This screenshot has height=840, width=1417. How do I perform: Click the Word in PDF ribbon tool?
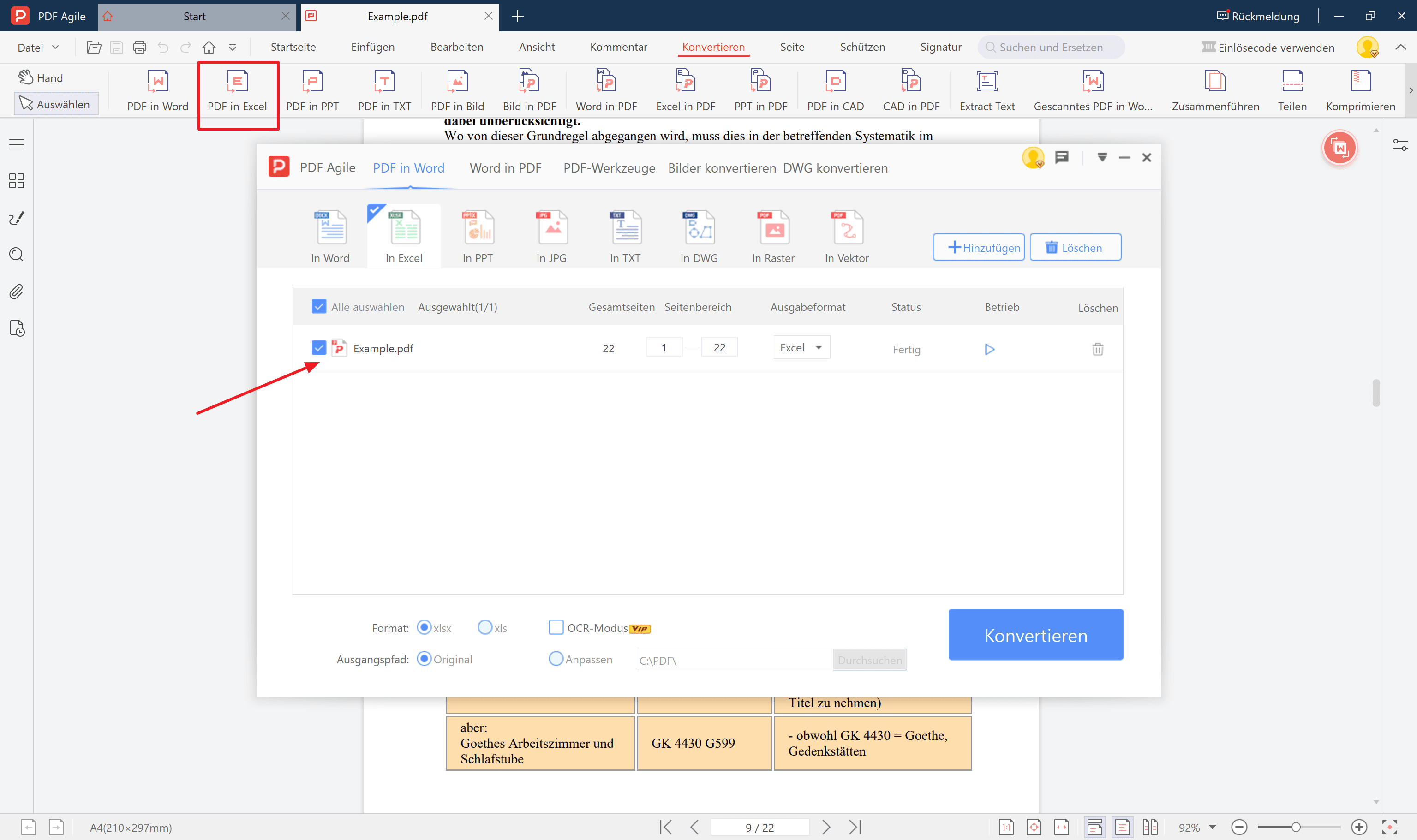[606, 90]
